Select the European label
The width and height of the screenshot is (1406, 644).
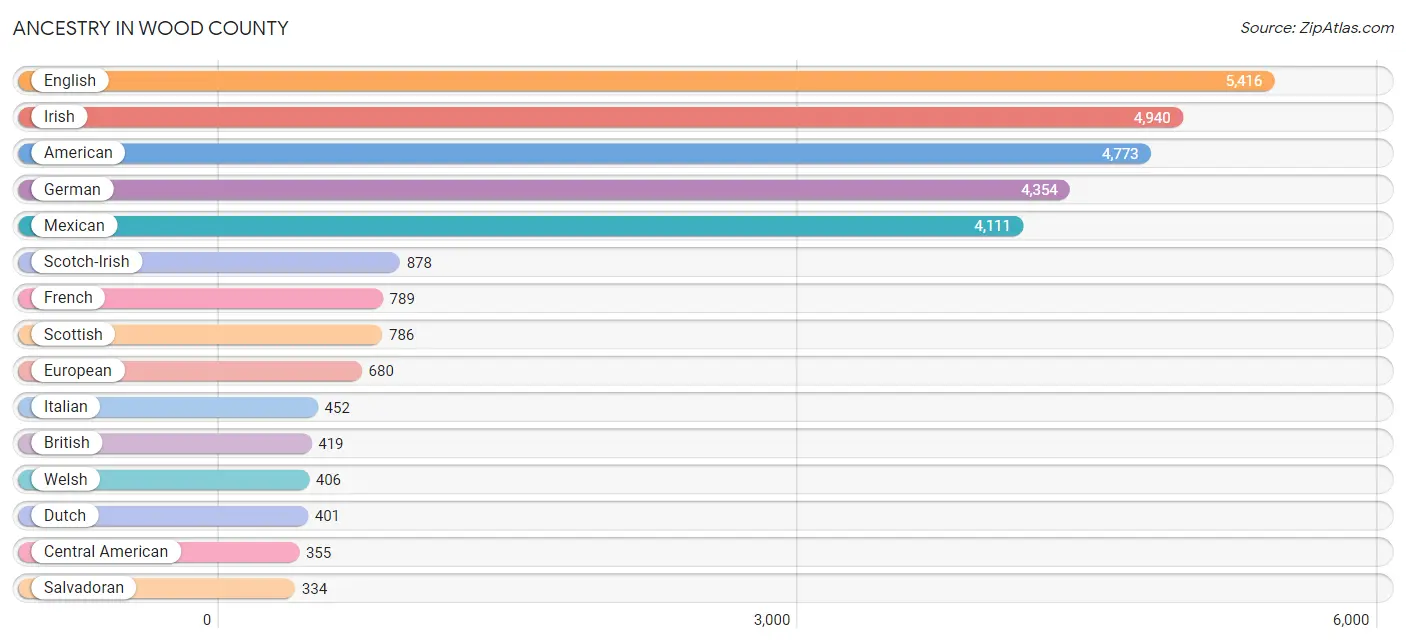(78, 370)
